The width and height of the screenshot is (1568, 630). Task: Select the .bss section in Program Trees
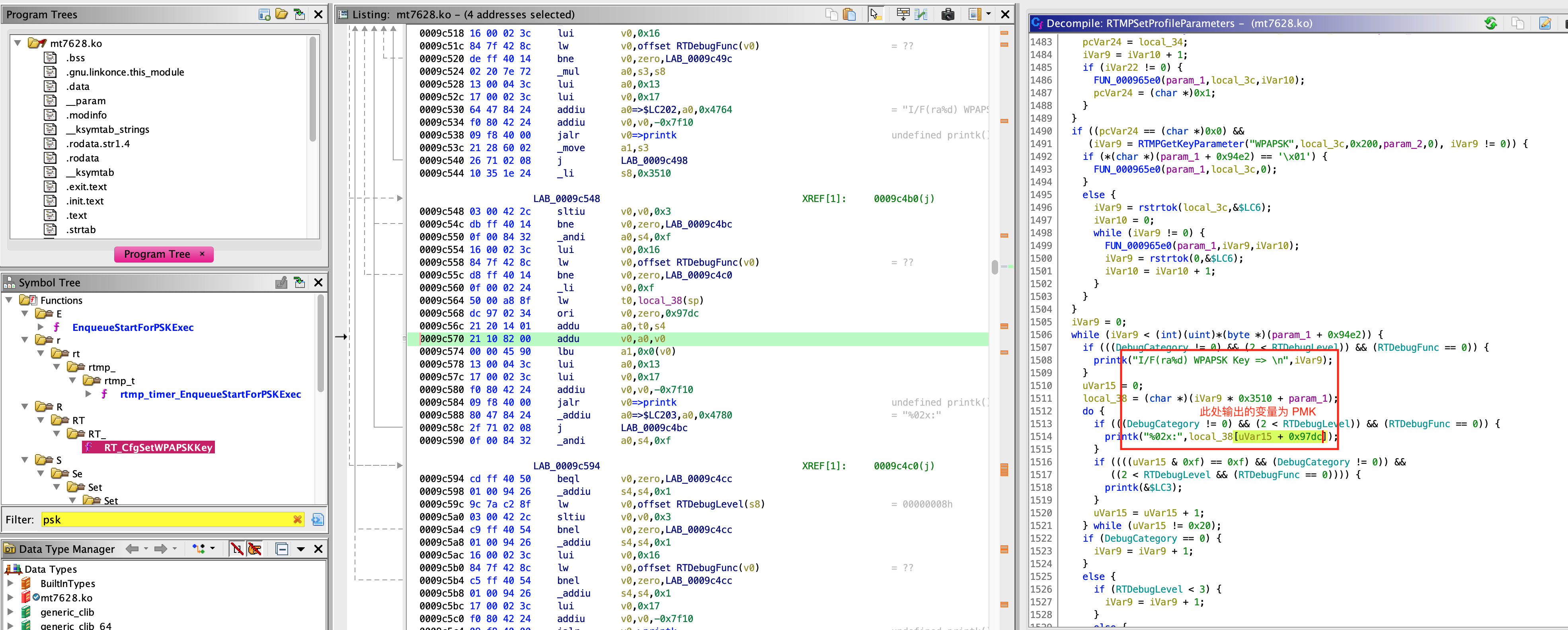[76, 57]
